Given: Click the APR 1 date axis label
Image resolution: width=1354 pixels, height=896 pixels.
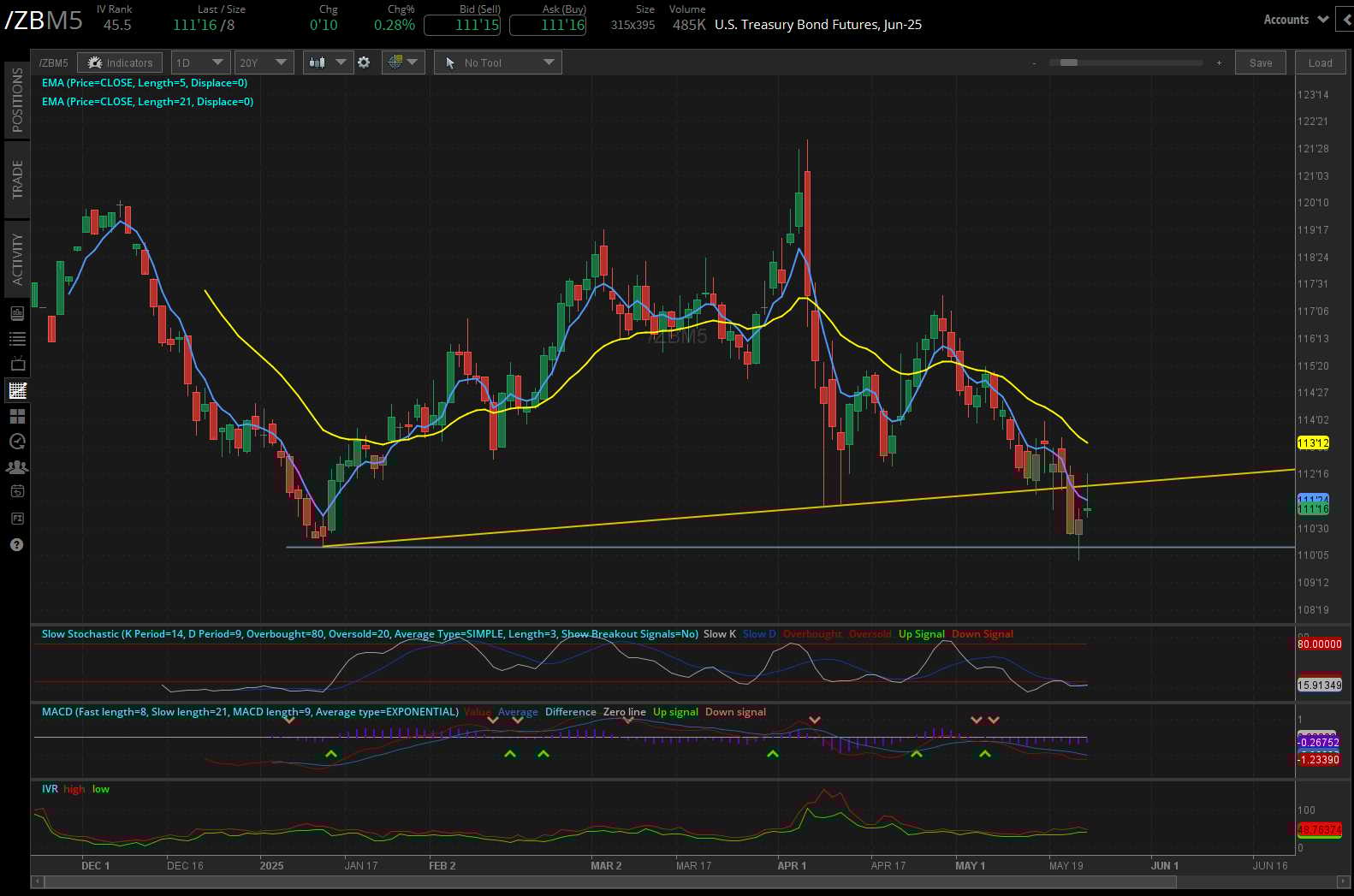Looking at the screenshot, I should tap(792, 866).
